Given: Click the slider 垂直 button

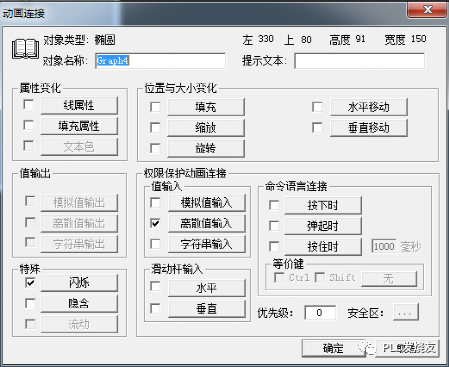Looking at the screenshot, I should pos(207,309).
